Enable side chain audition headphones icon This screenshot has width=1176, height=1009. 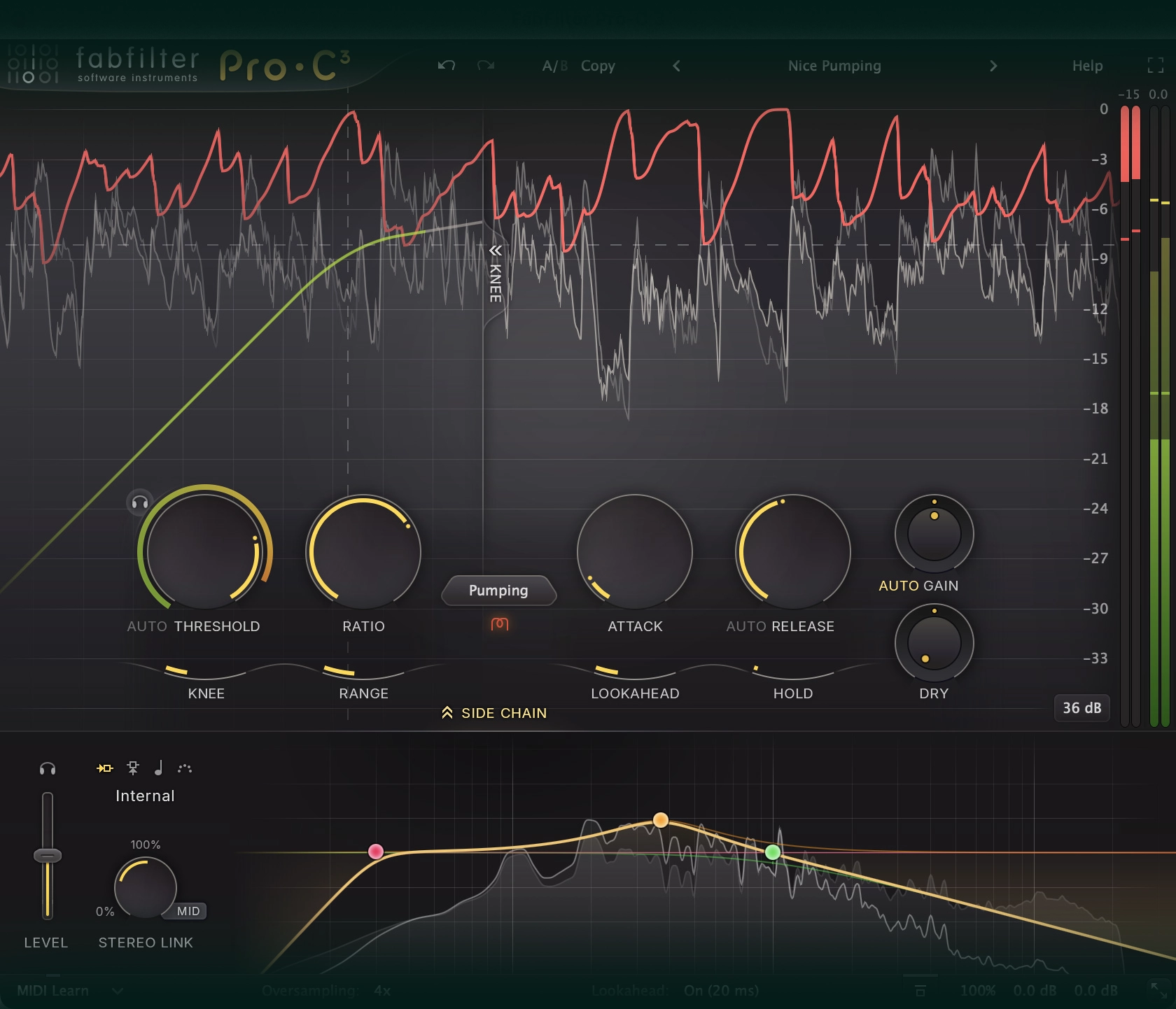(x=48, y=768)
